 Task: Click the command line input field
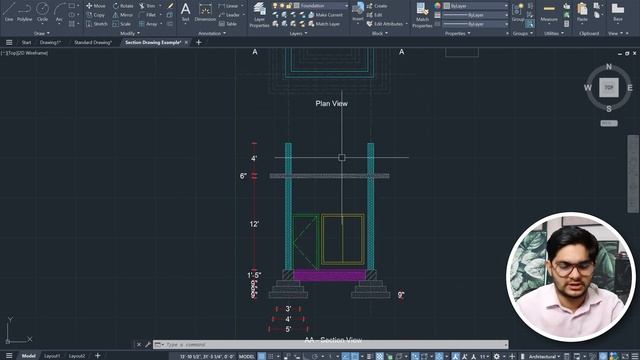[x=331, y=344]
